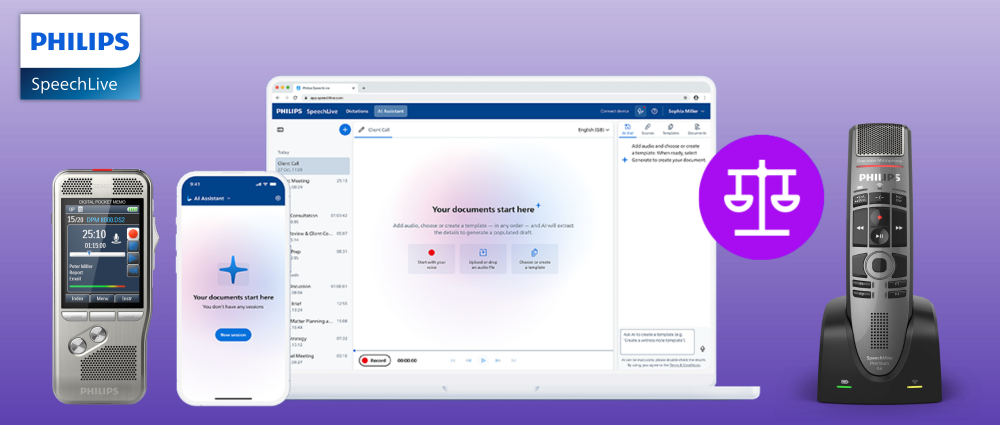Click the Philips SpeechLive logo badge
This screenshot has width=1000, height=425.
[80, 57]
